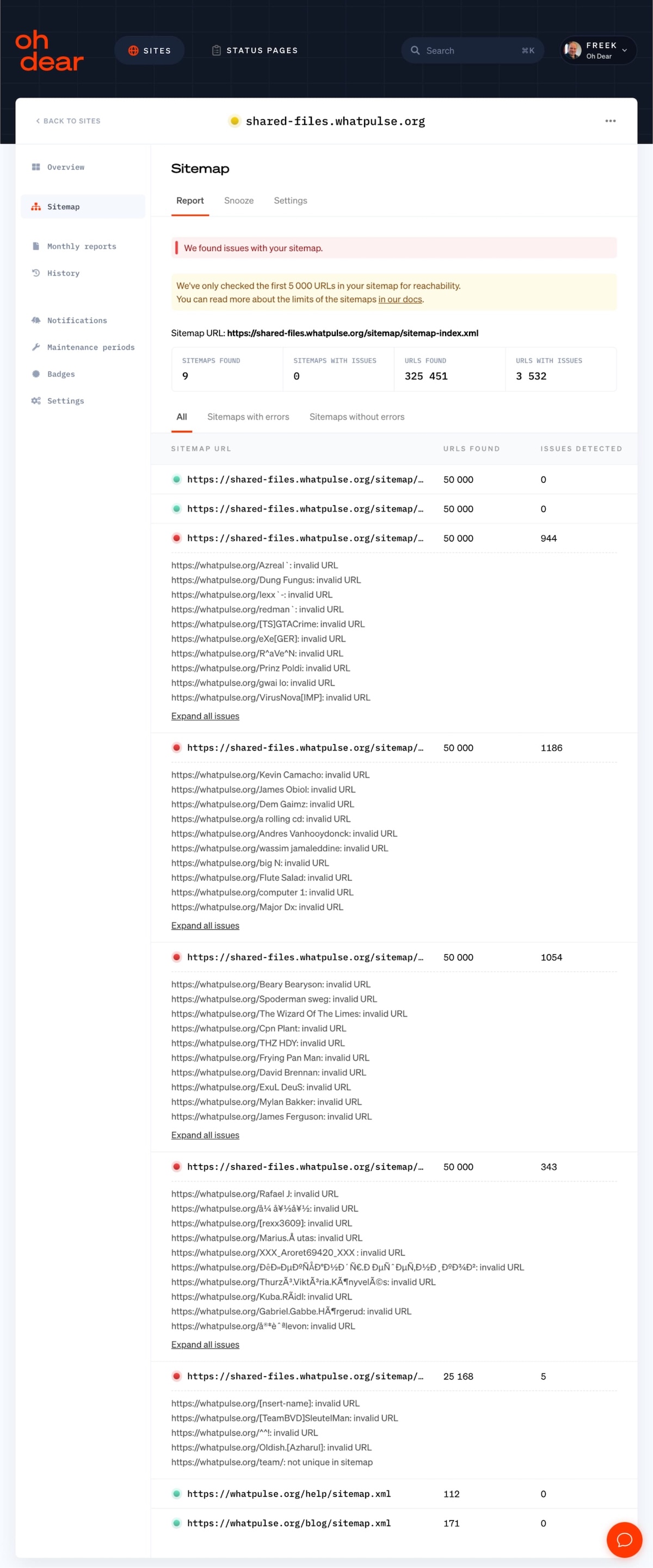Open Status Pages via its clipboard icon
This screenshot has height=1568, width=653.
[217, 51]
